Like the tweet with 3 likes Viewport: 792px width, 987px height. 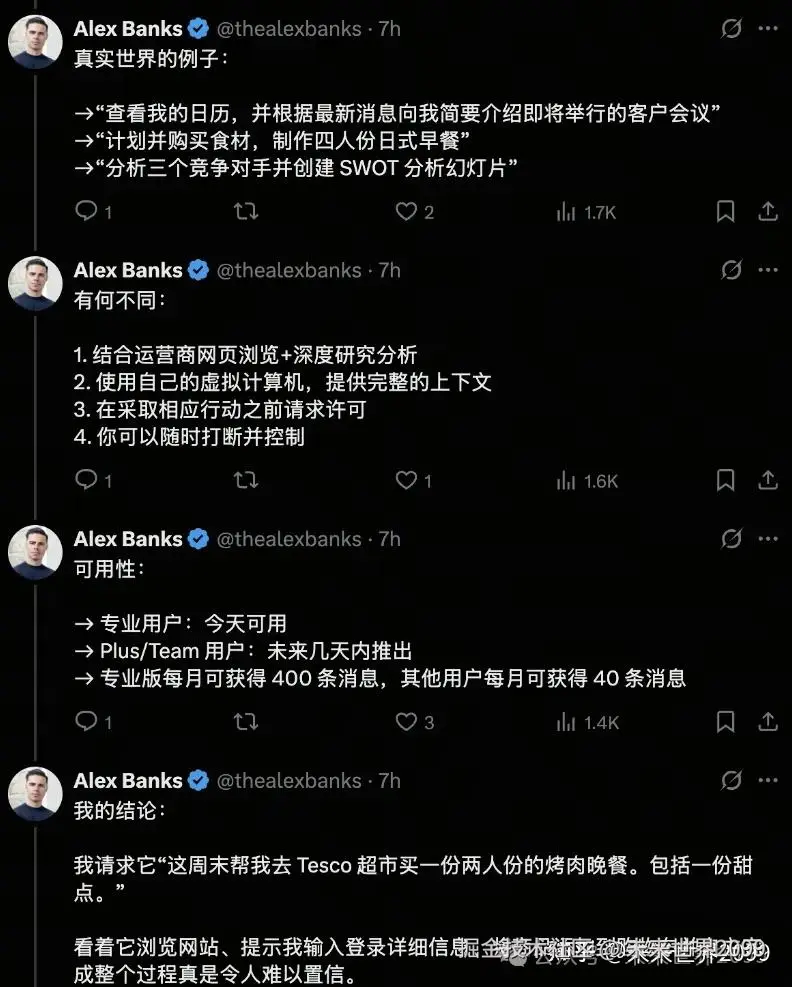pyautogui.click(x=406, y=722)
